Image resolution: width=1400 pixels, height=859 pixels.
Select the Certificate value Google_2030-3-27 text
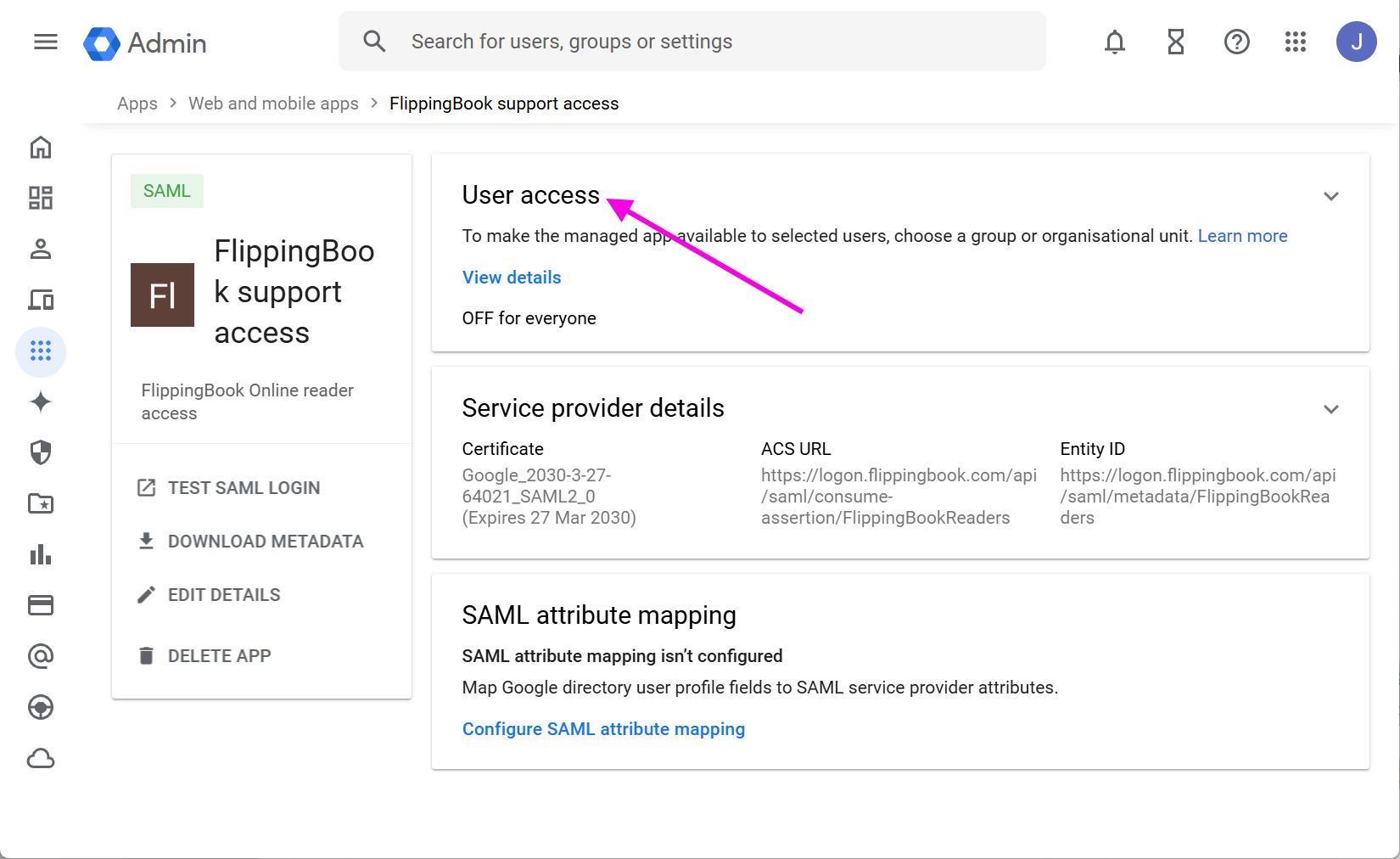pos(549,497)
